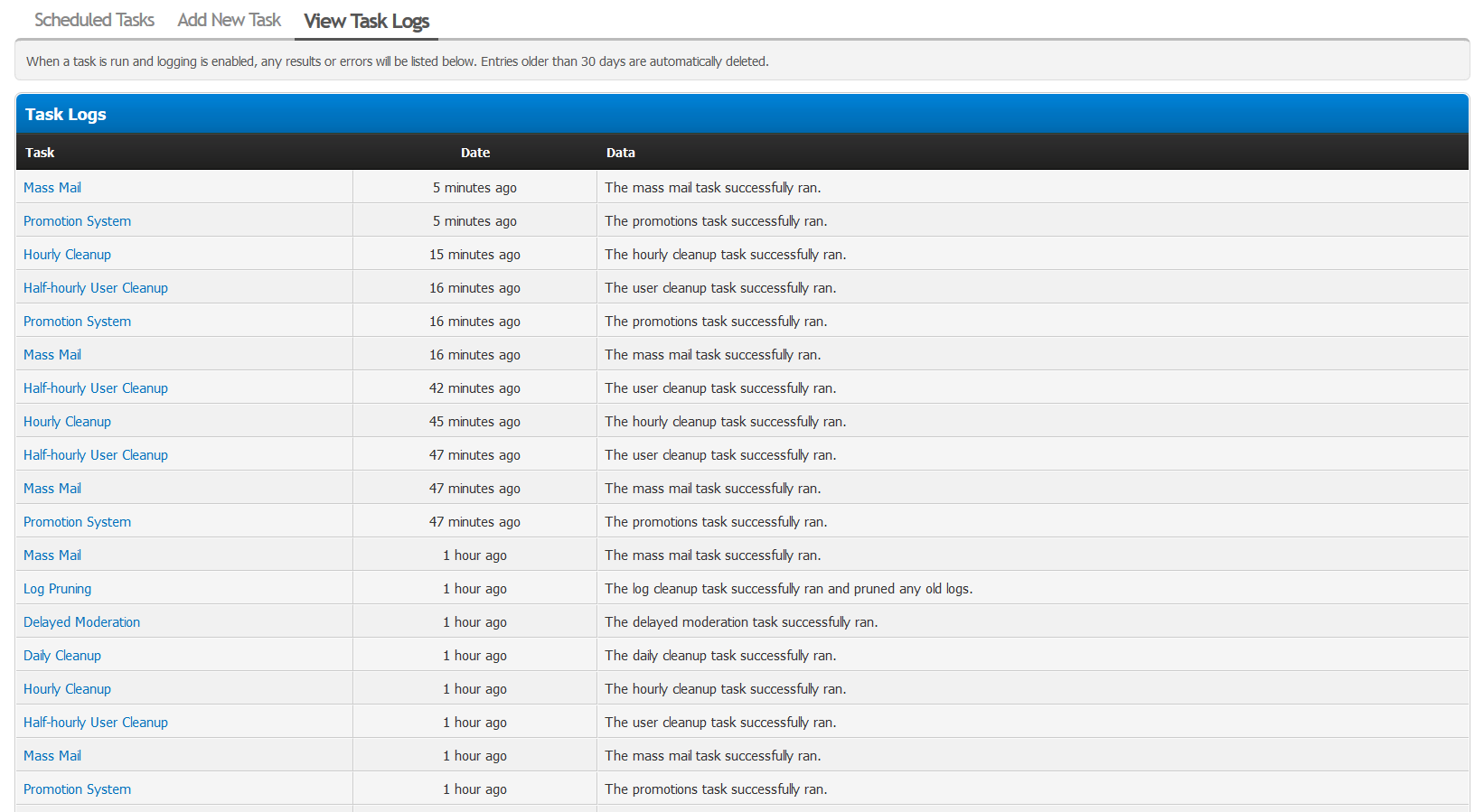Open the Mass Mail link from 16 minutes ago

[52, 355]
